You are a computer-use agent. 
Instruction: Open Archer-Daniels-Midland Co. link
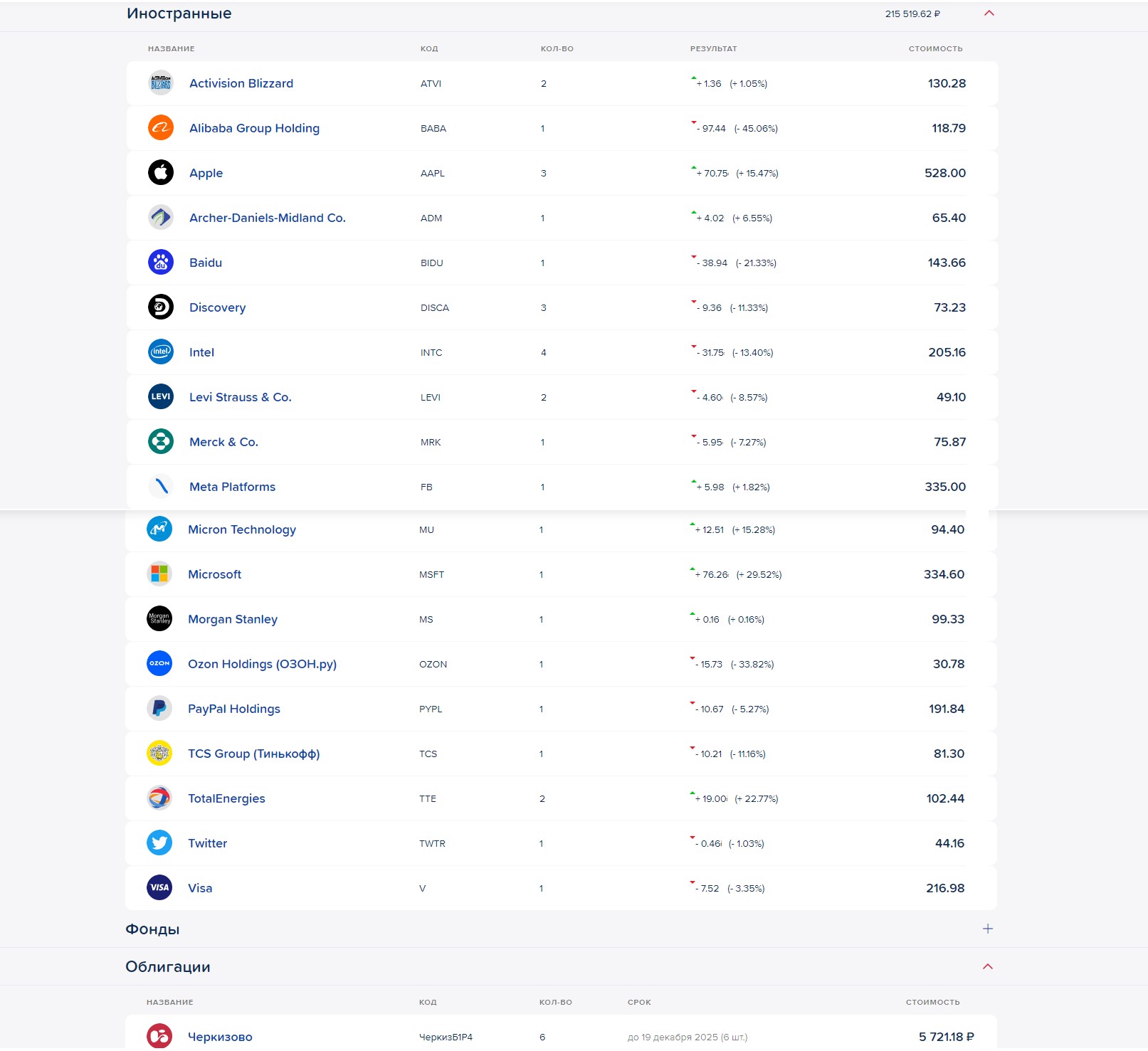click(x=268, y=218)
